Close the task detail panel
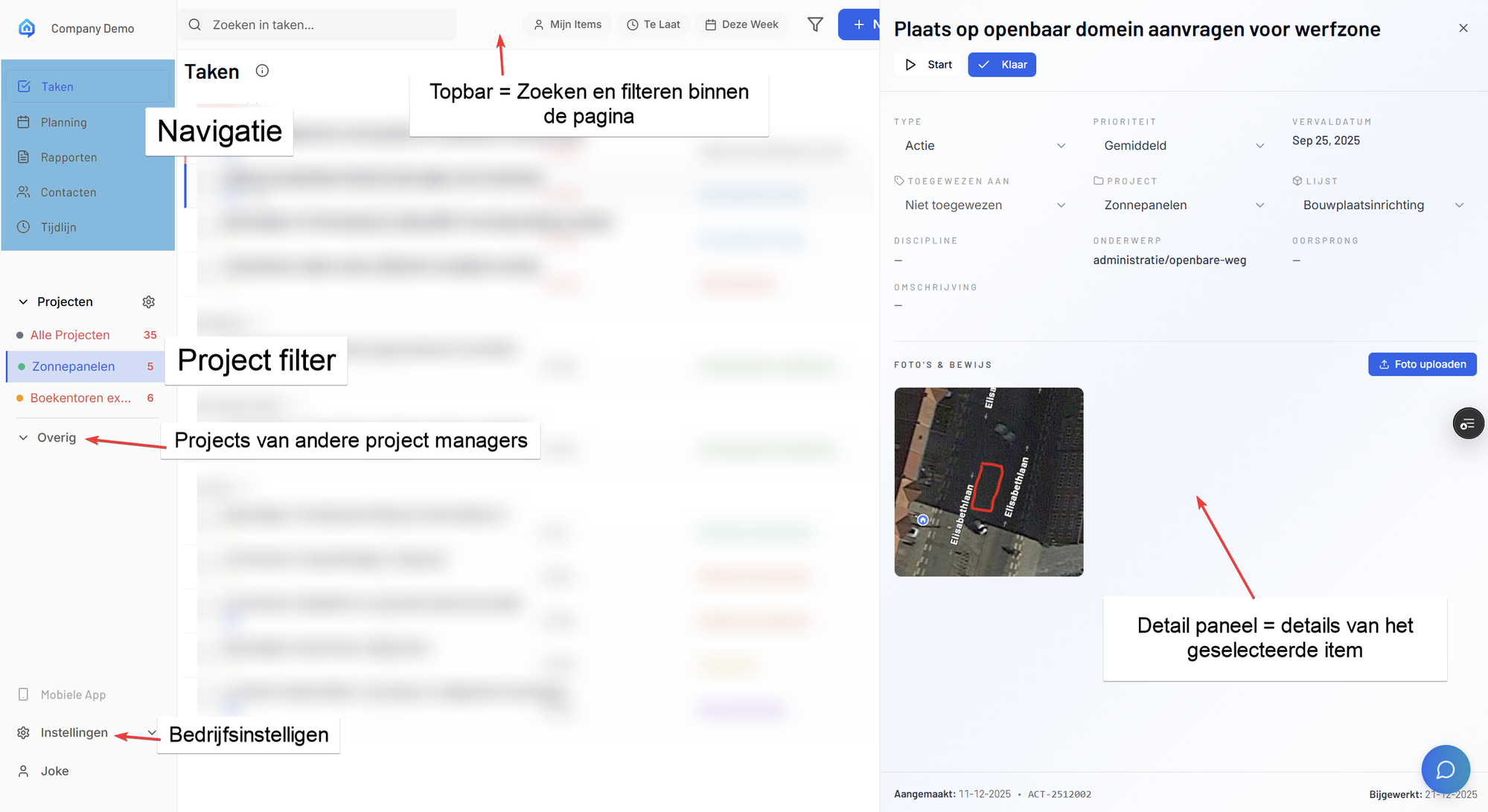This screenshot has height=812, width=1488. coord(1463,28)
